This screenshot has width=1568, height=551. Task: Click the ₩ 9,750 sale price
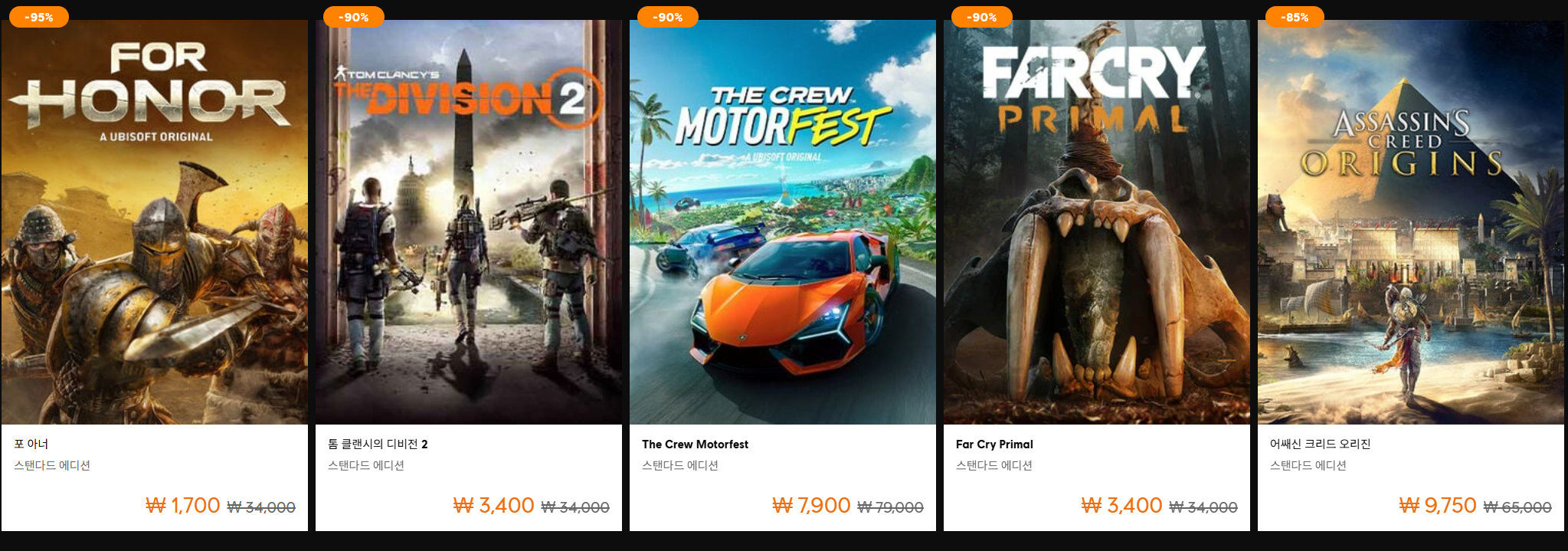point(1438,506)
